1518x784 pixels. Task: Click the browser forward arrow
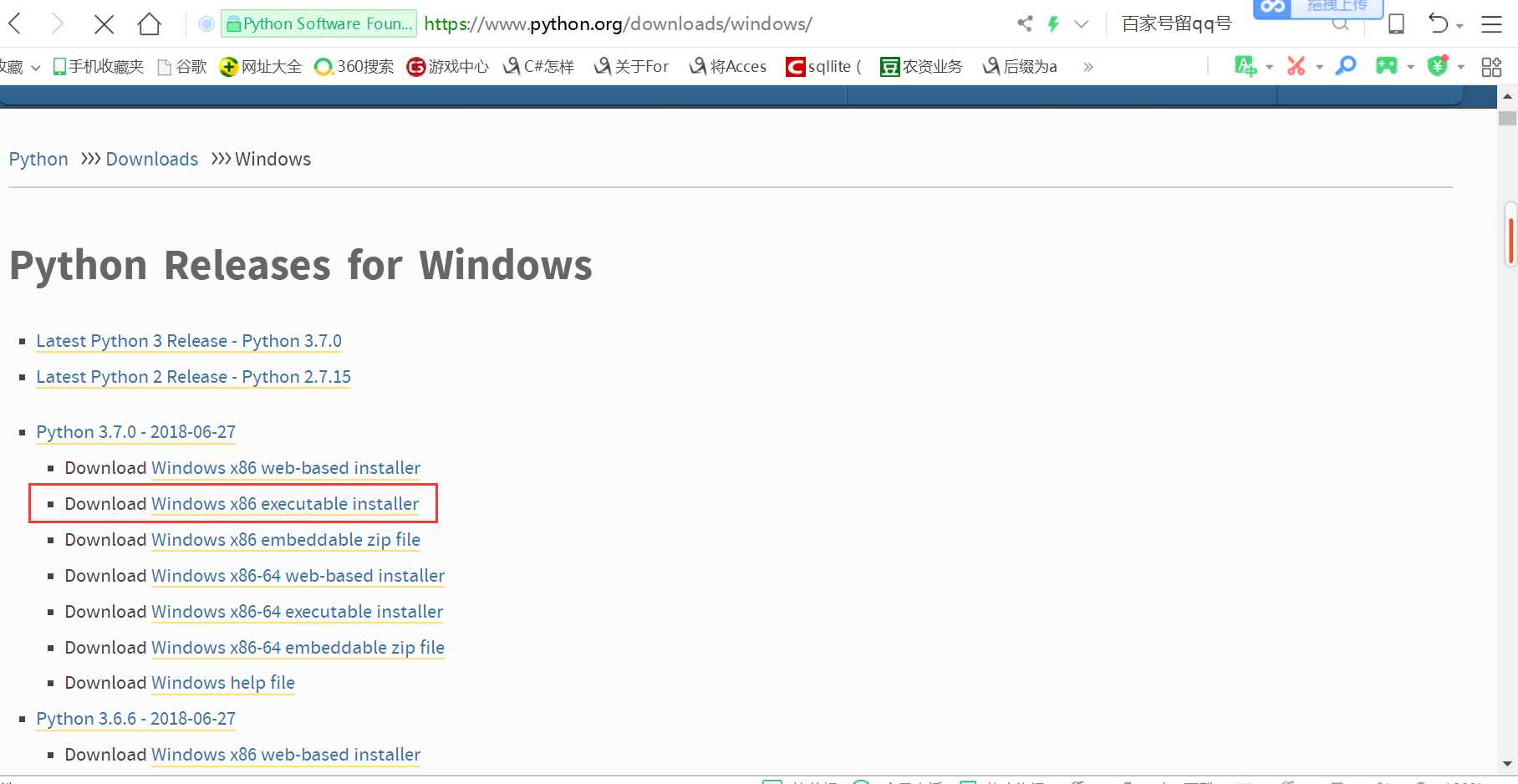(x=57, y=23)
